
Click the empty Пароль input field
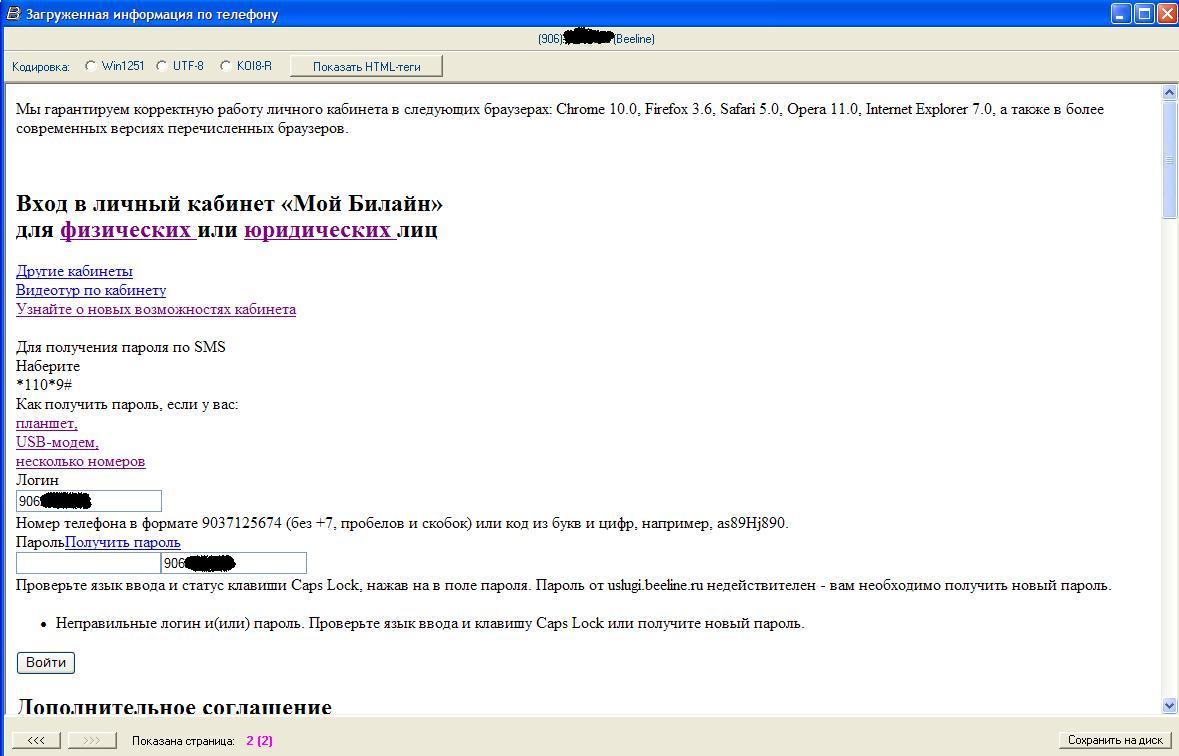click(88, 563)
